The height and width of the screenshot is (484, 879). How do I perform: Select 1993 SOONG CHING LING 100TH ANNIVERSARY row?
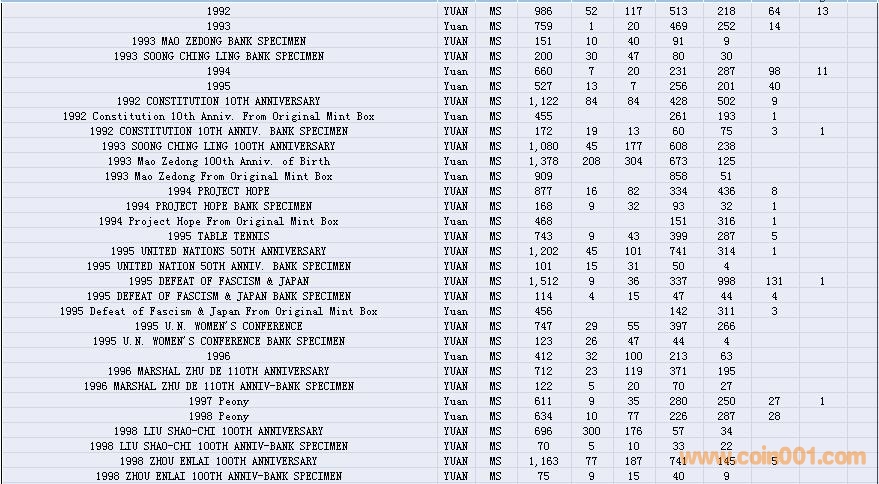(218, 146)
